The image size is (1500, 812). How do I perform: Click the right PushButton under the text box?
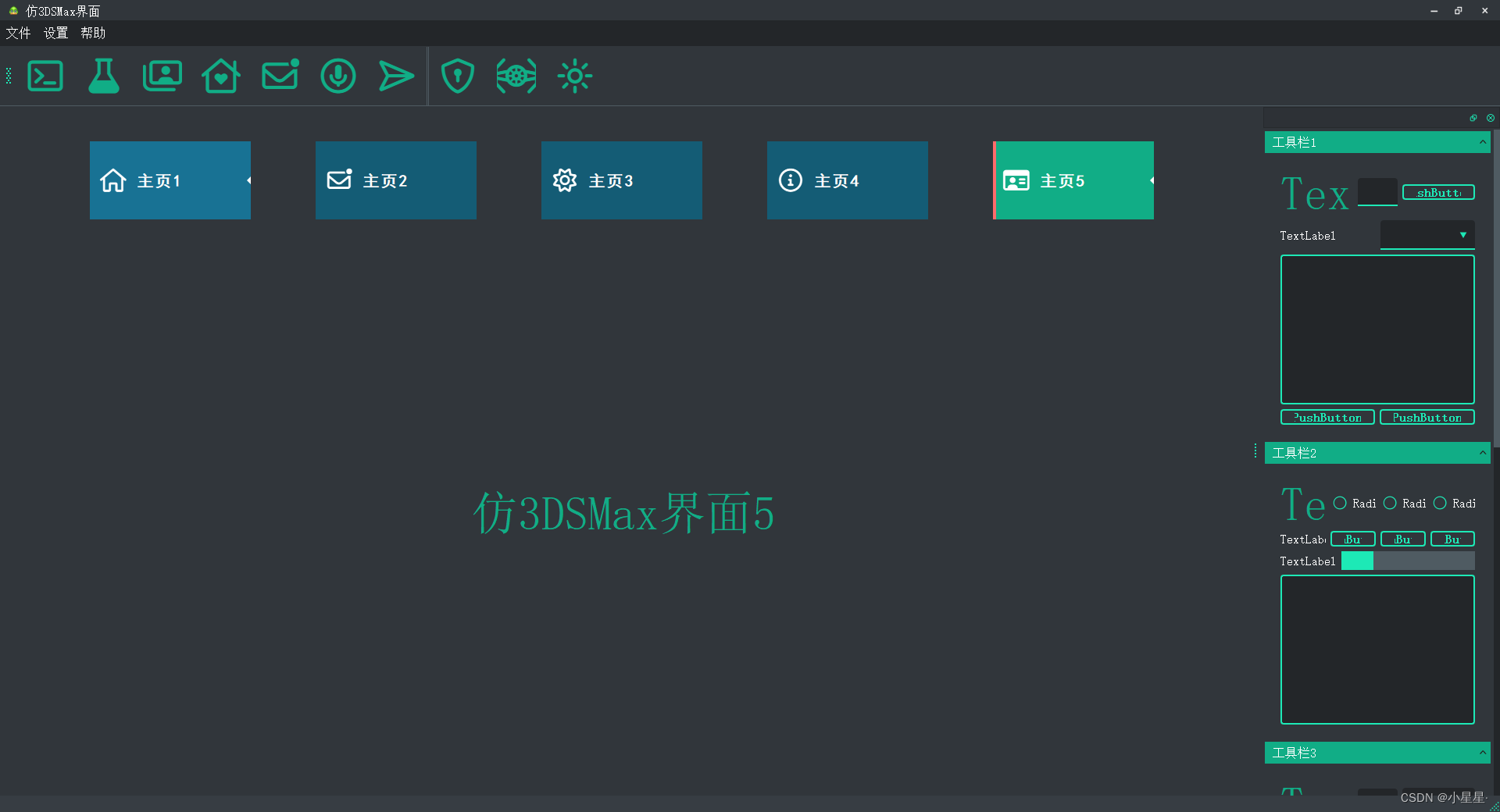click(1427, 418)
